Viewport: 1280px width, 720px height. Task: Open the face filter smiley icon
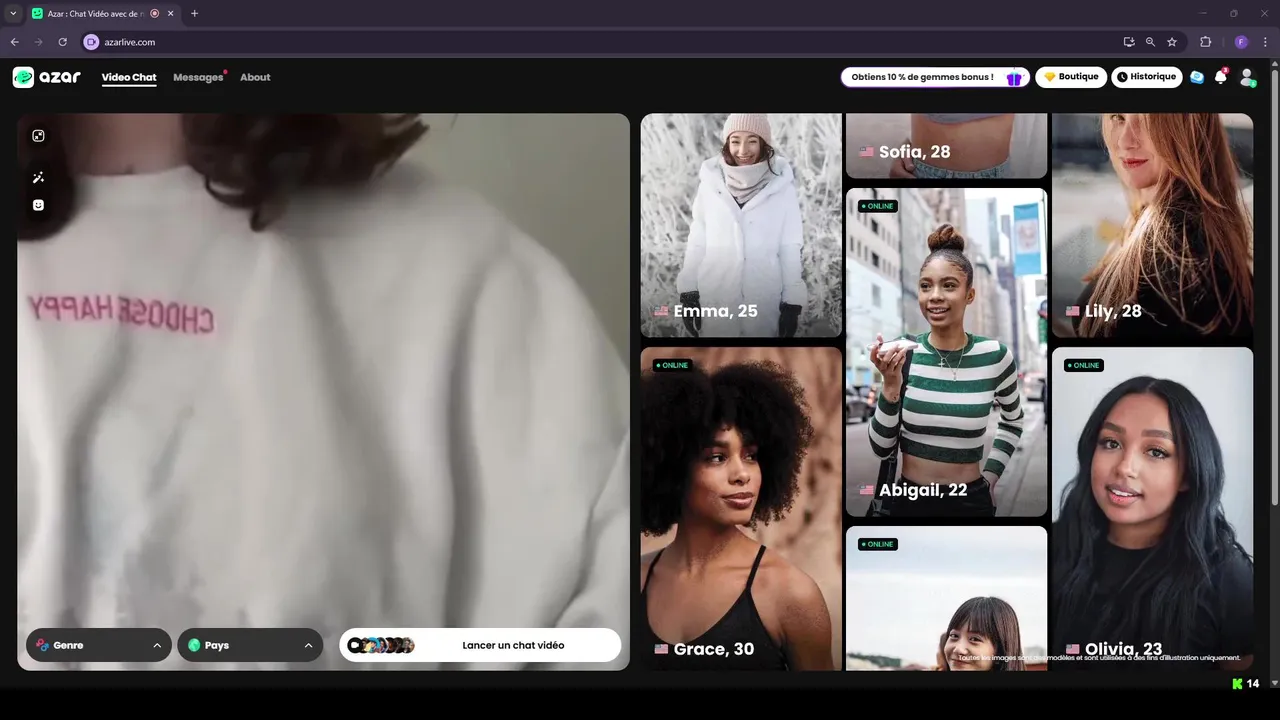(38, 205)
